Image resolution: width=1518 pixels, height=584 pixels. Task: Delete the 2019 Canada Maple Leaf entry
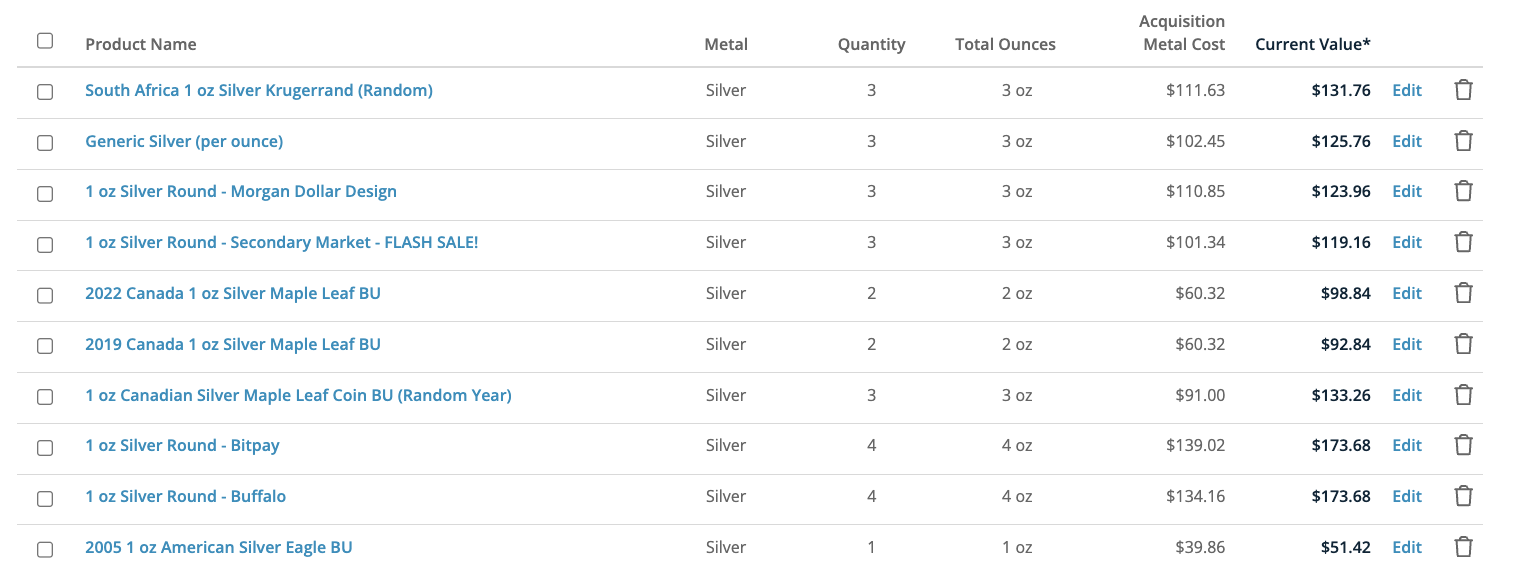coord(1463,344)
